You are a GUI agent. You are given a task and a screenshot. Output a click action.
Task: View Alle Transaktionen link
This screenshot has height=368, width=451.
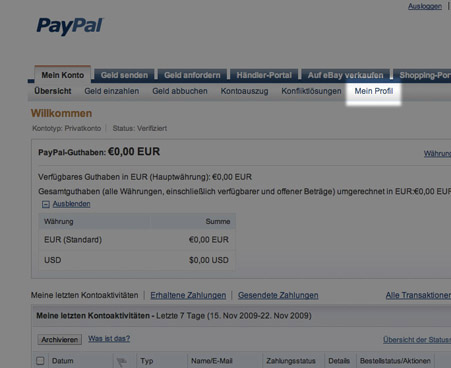(x=418, y=295)
